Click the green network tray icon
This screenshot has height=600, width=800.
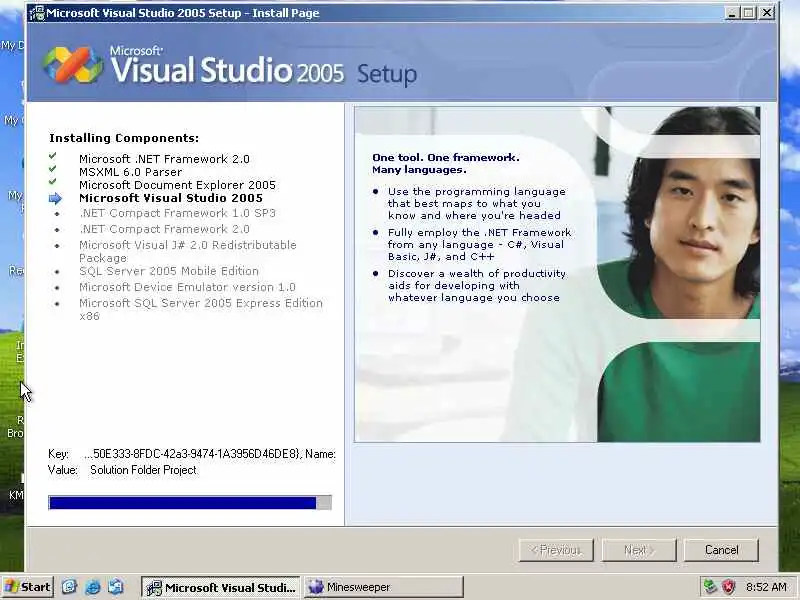pos(710,587)
